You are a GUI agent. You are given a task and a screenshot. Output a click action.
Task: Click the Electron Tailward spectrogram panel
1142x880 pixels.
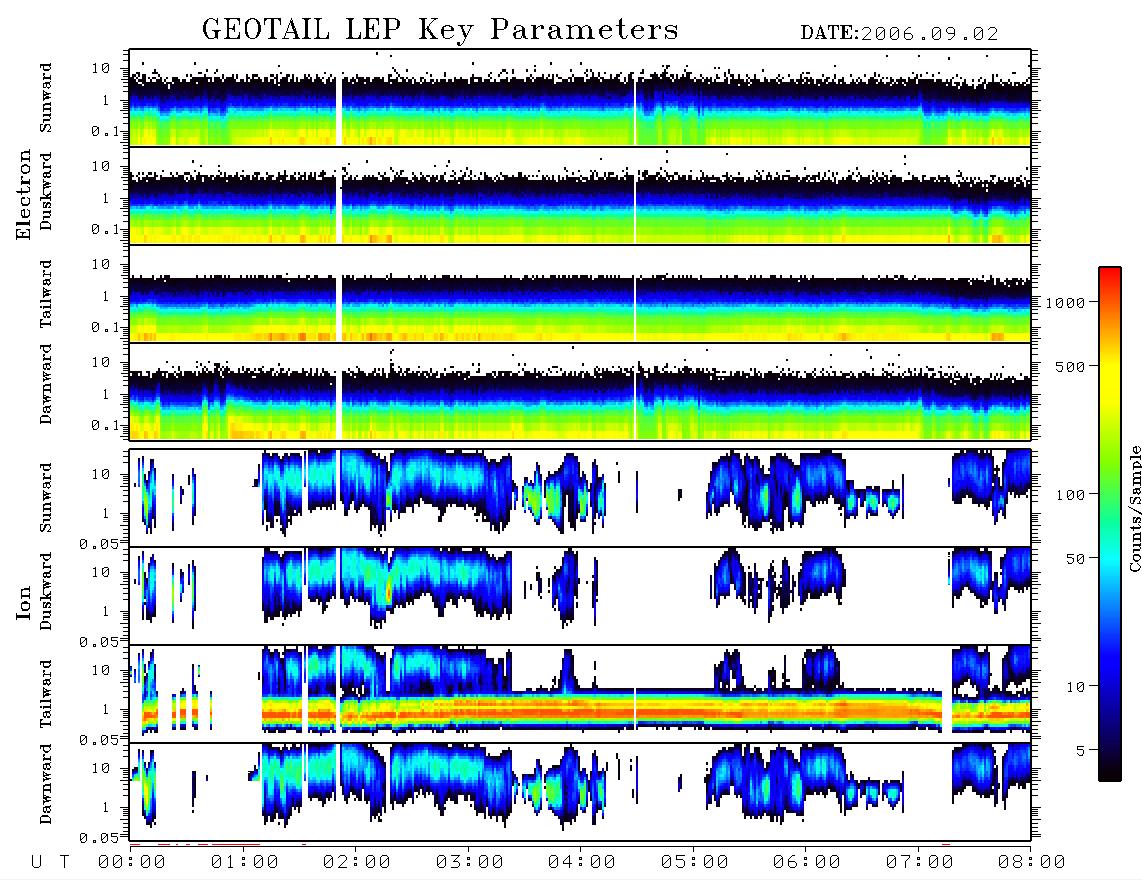[580, 294]
